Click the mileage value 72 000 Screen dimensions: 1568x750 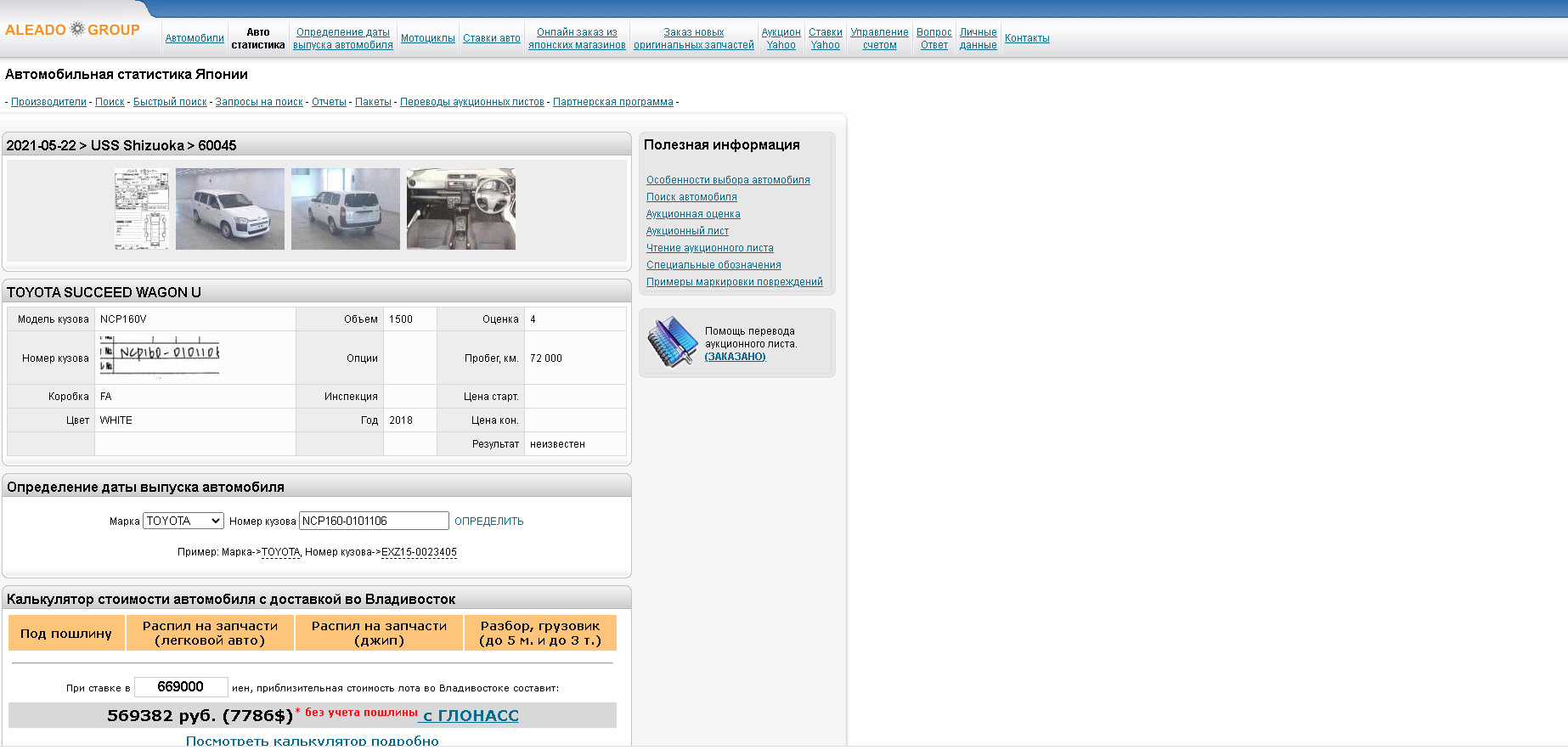click(x=546, y=358)
